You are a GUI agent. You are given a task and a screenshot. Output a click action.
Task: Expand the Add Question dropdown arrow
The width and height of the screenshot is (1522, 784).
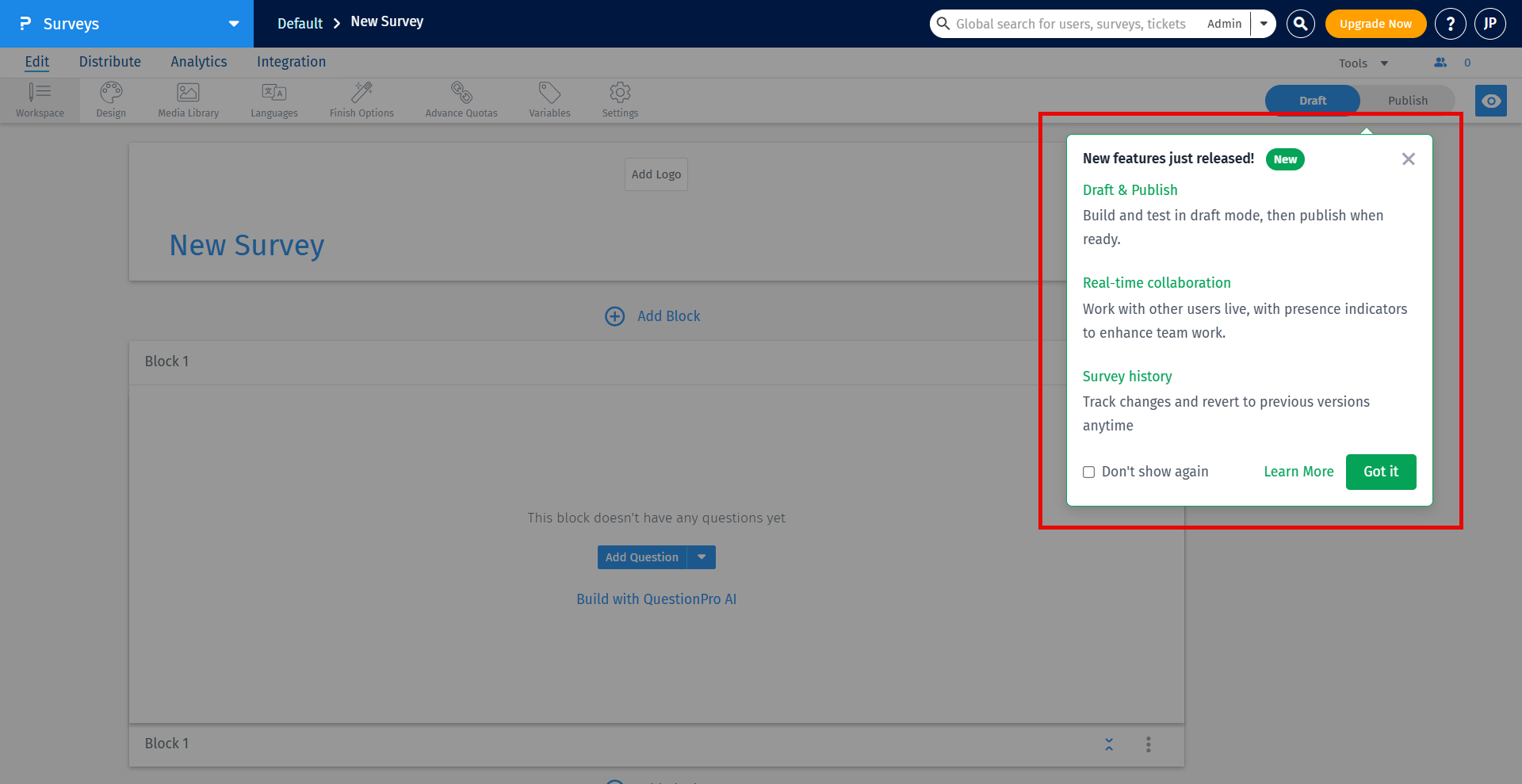tap(701, 557)
